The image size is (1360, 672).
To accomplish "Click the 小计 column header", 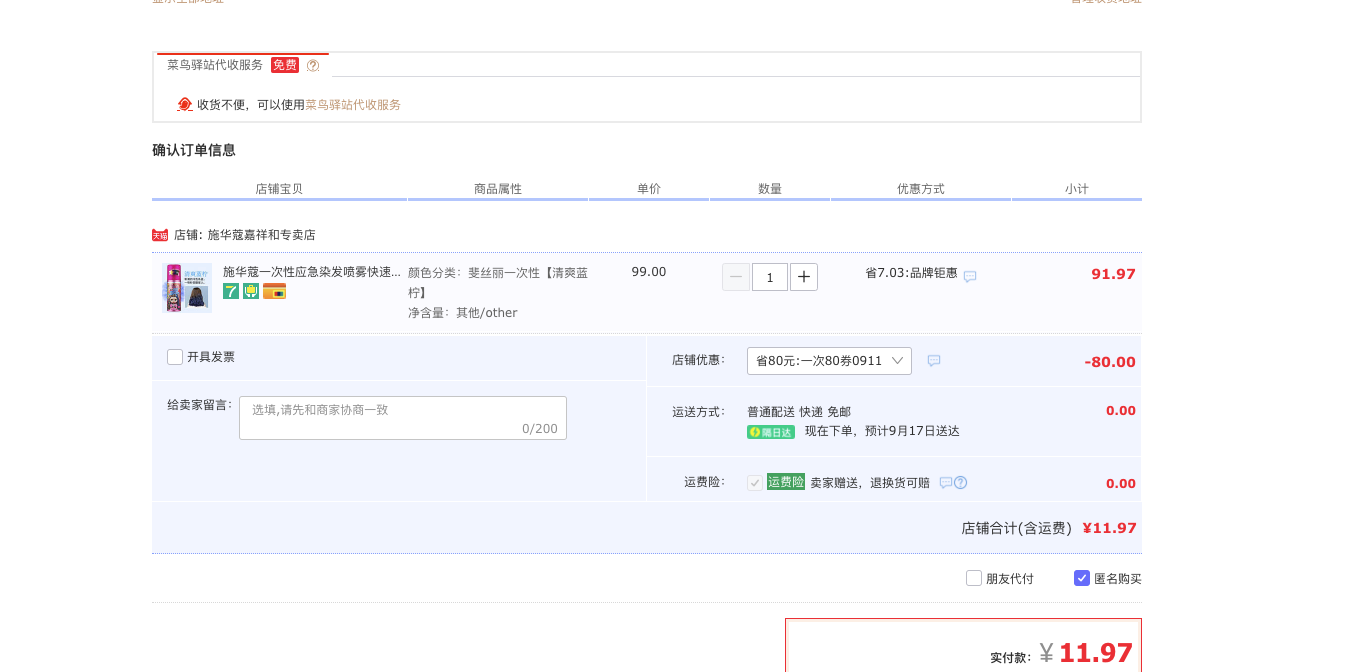I will (1077, 189).
